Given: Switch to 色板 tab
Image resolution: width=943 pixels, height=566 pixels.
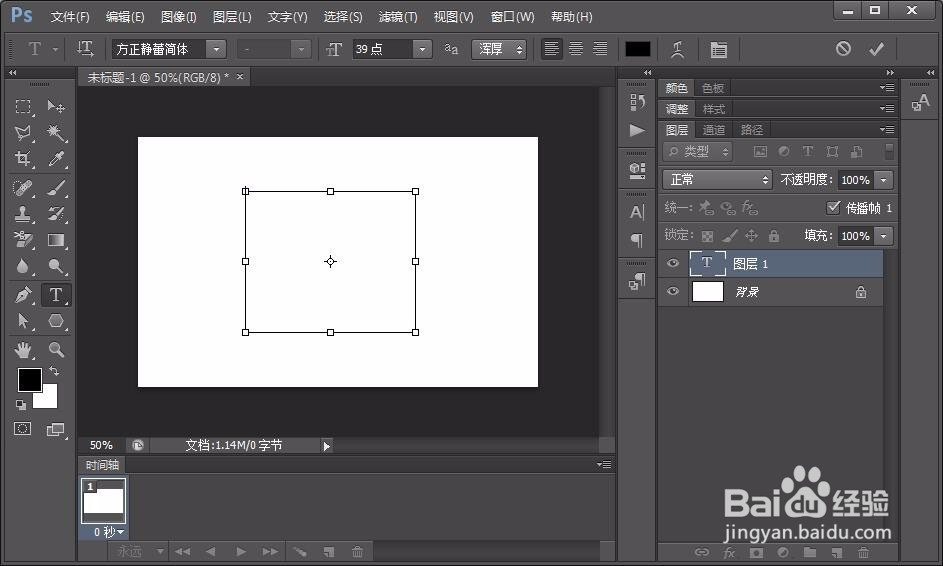Looking at the screenshot, I should (713, 88).
